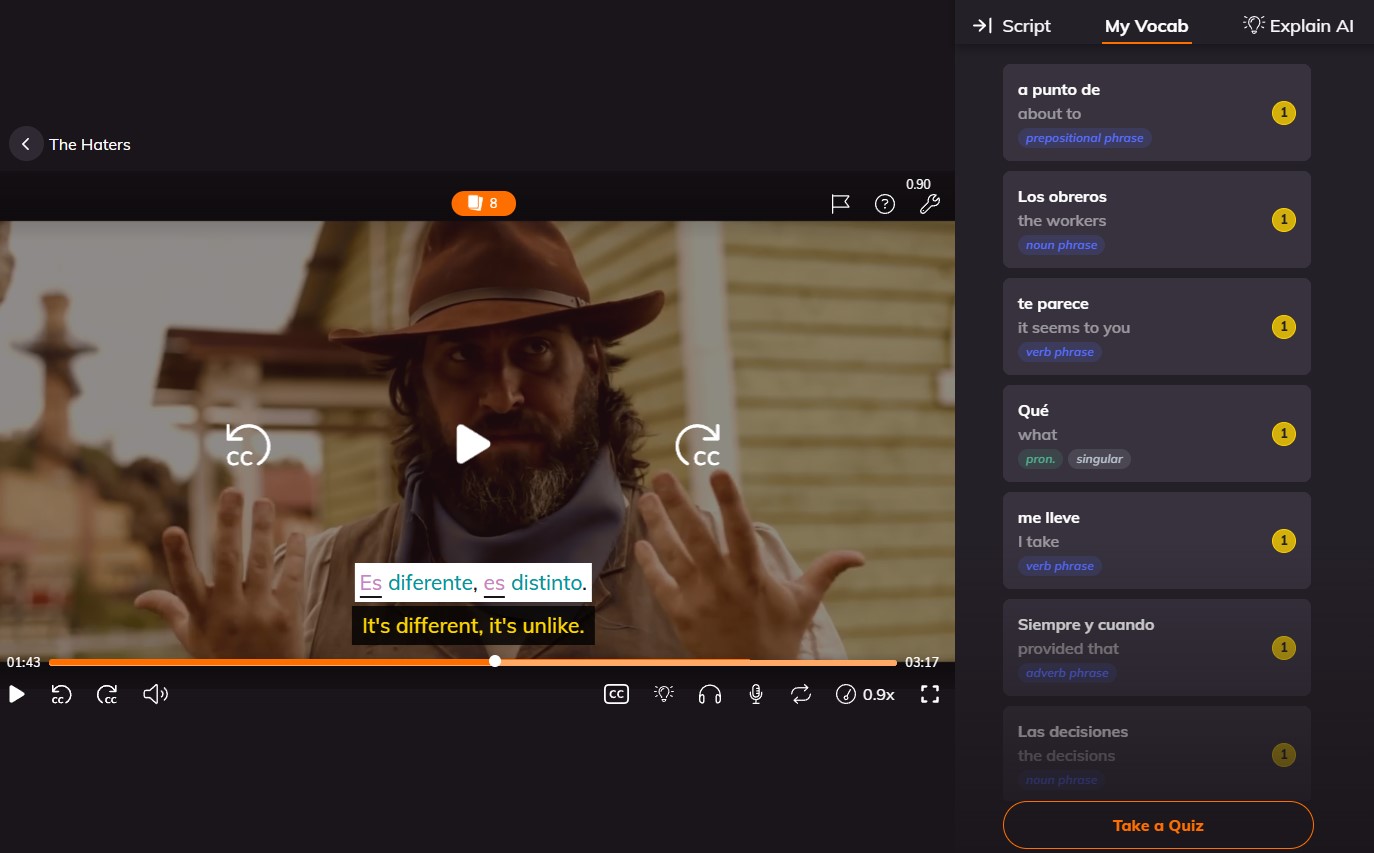The height and width of the screenshot is (853, 1374).
Task: Open the 'Los obreros' vocab card
Action: (x=1156, y=220)
